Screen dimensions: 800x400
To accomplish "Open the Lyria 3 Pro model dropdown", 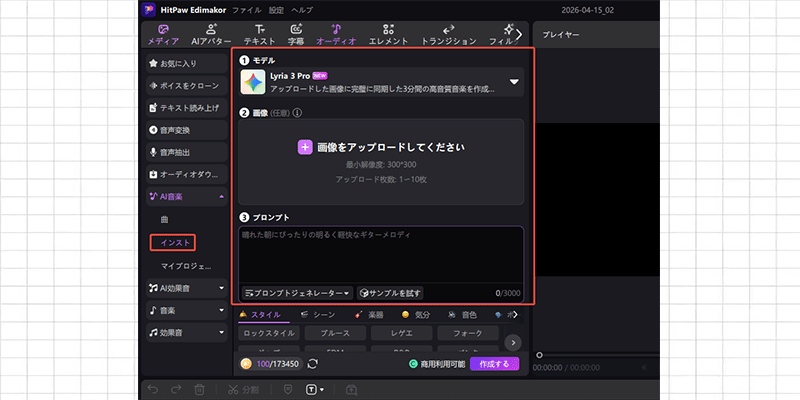I will point(514,82).
